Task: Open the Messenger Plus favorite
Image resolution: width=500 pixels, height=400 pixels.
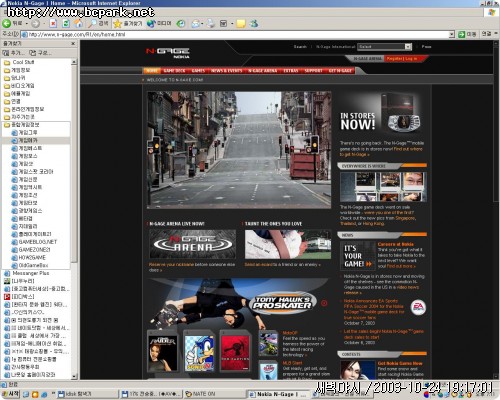Action: click(27, 273)
